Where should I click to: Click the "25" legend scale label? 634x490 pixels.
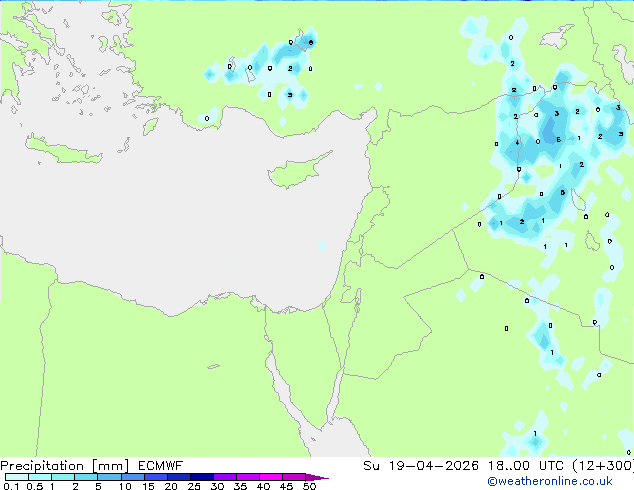pyautogui.click(x=194, y=486)
